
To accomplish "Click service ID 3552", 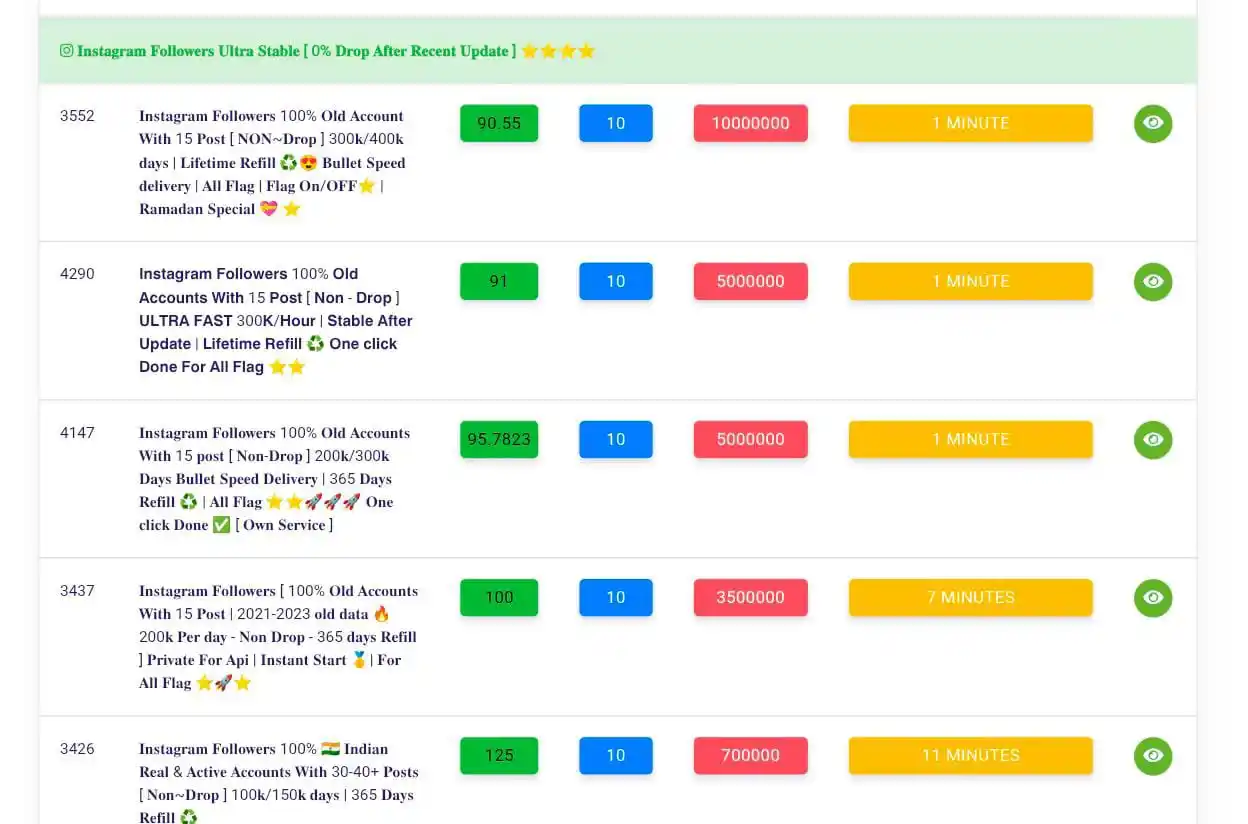I will pos(77,115).
